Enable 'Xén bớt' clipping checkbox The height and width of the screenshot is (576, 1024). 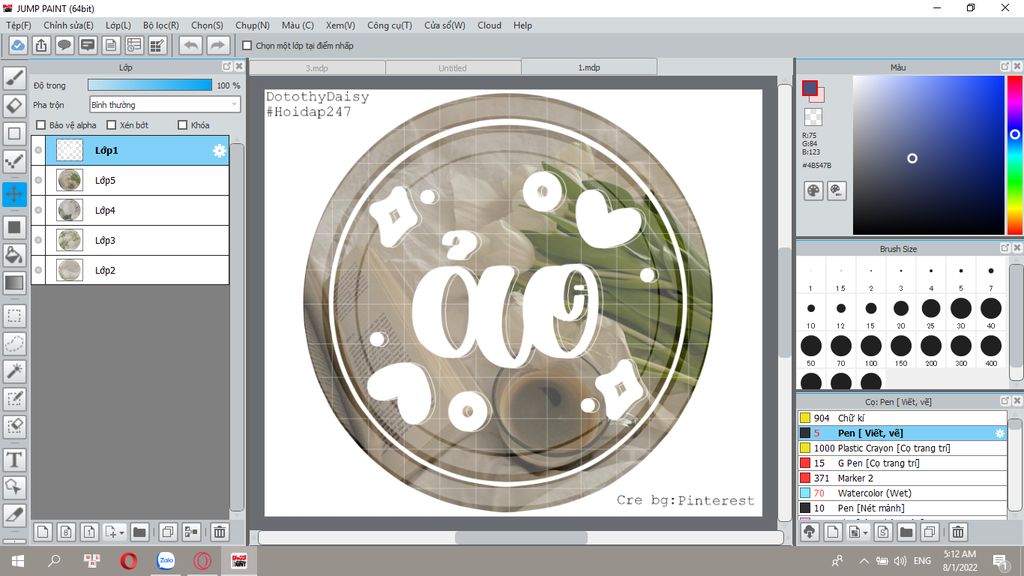[111, 125]
